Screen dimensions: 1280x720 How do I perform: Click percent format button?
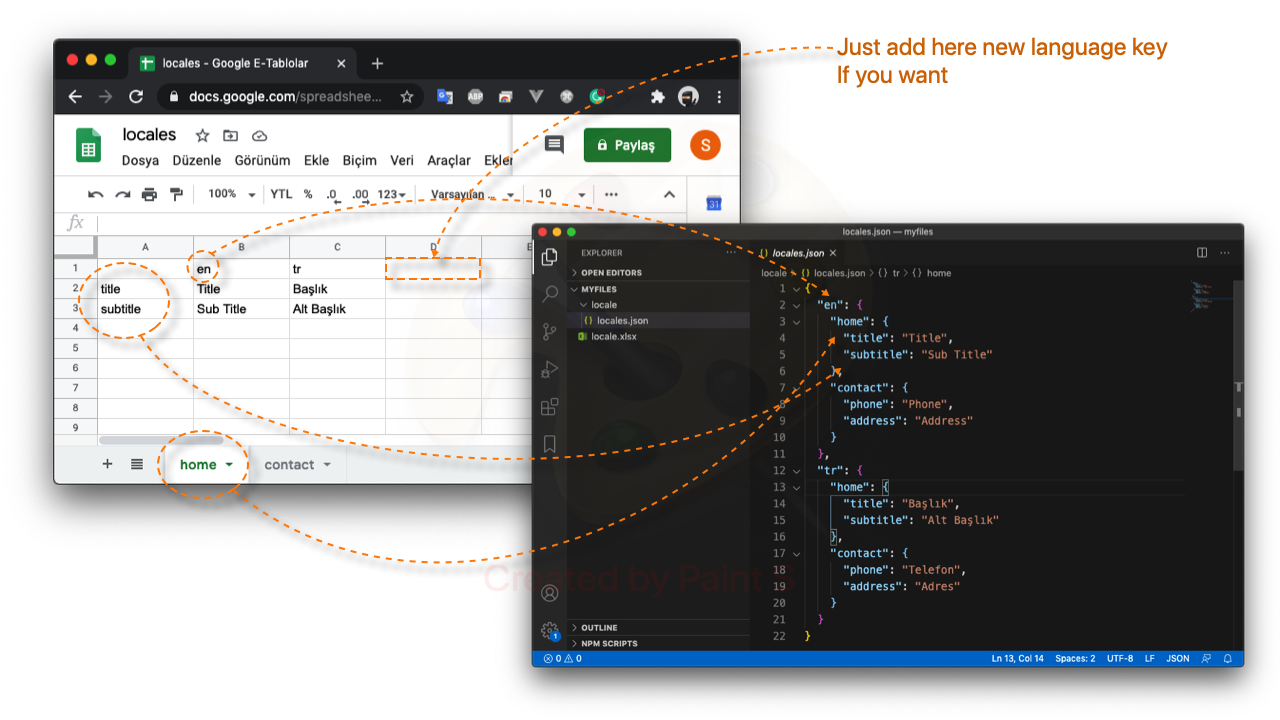click(308, 194)
